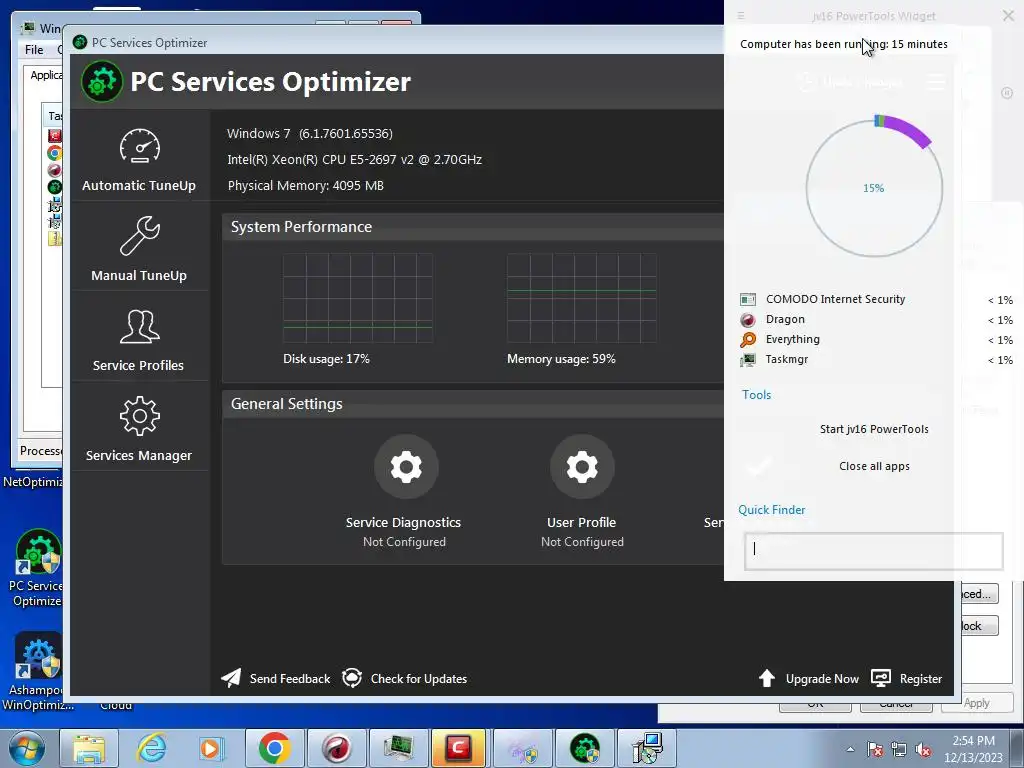Switch to PC Services Optimizer taskbar button
The width and height of the screenshot is (1024, 768).
(x=584, y=748)
